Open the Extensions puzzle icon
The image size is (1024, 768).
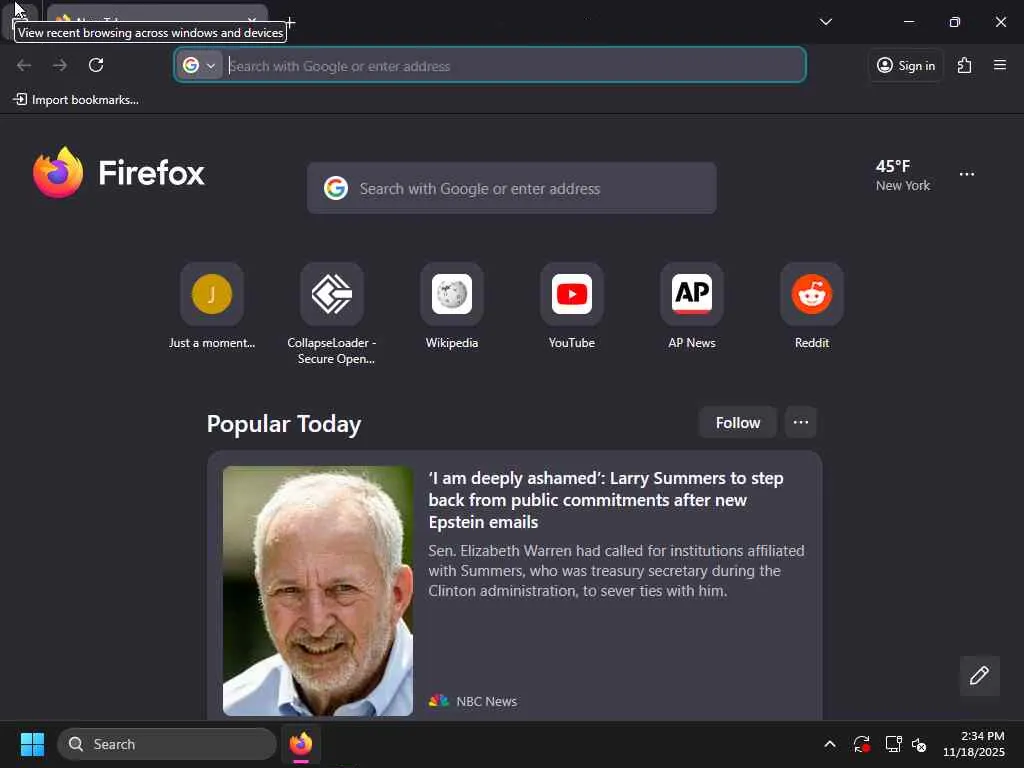click(965, 65)
